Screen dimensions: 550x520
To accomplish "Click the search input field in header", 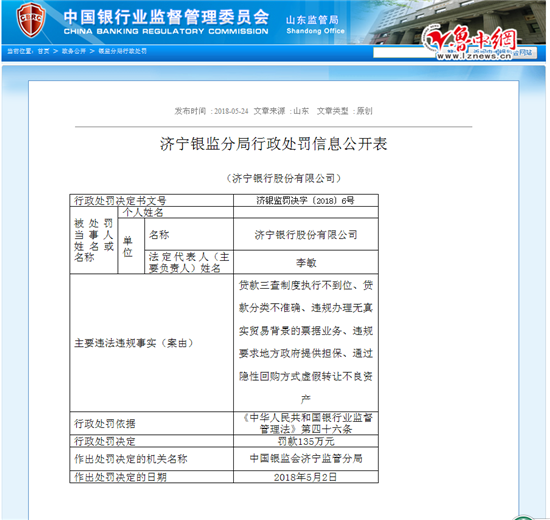I will (403, 53).
